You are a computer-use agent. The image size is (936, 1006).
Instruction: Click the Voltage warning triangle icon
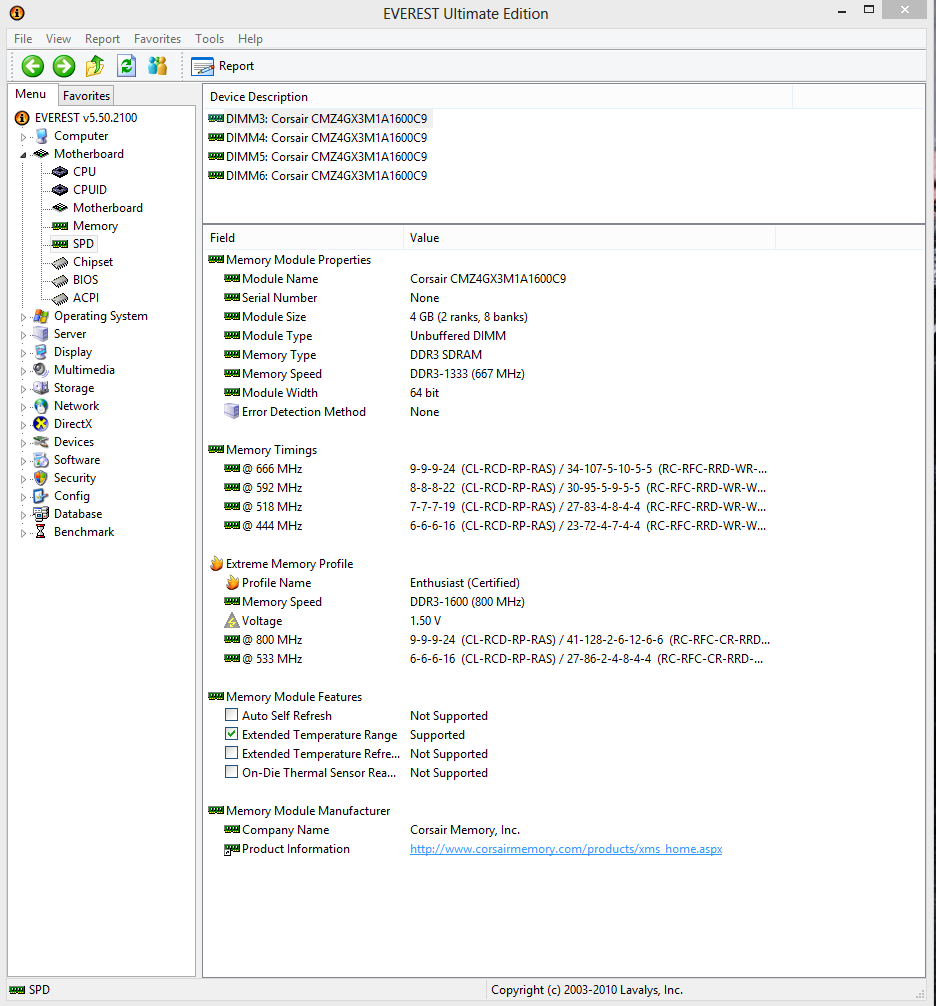[x=232, y=621]
